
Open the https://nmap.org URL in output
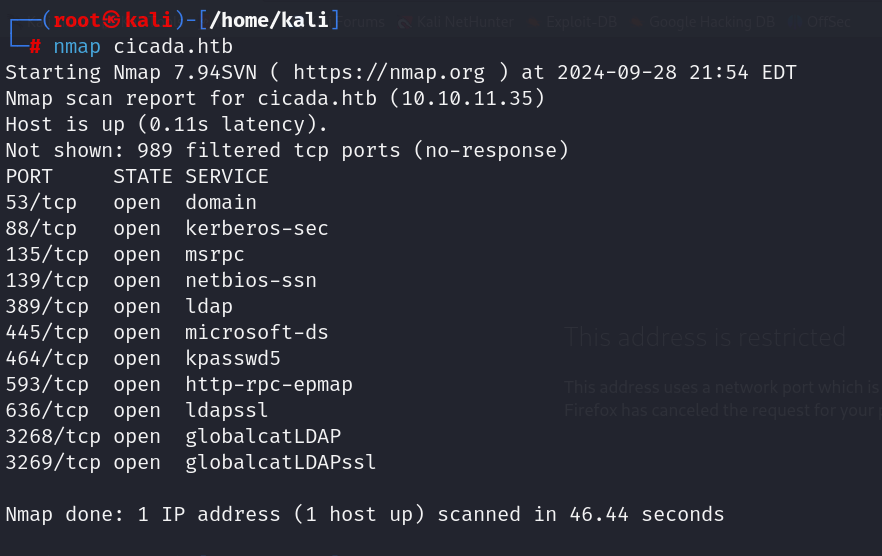(x=389, y=73)
